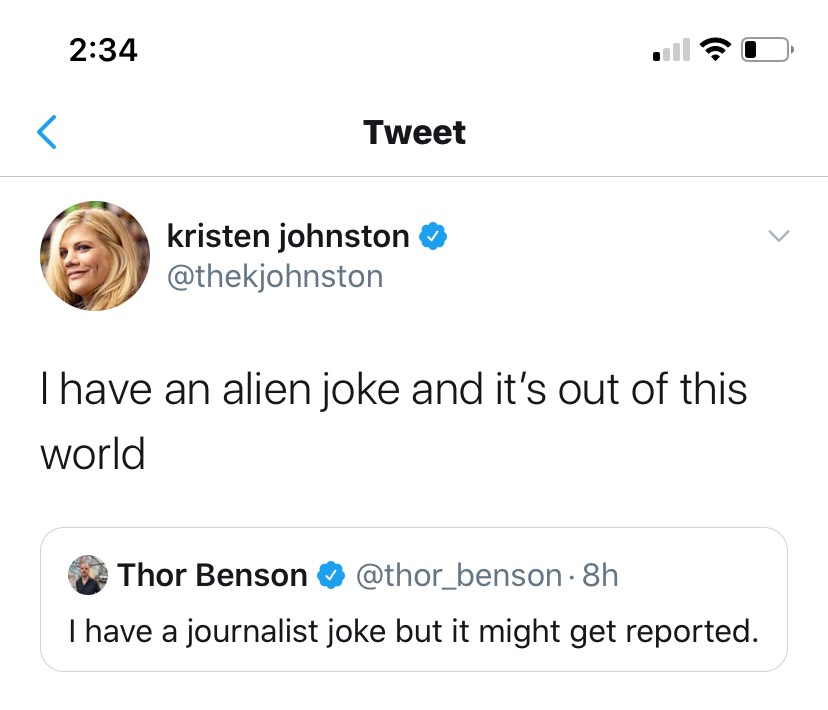Open the @thekjohnston handle
Viewport: 828px width, 710px height.
pos(275,277)
